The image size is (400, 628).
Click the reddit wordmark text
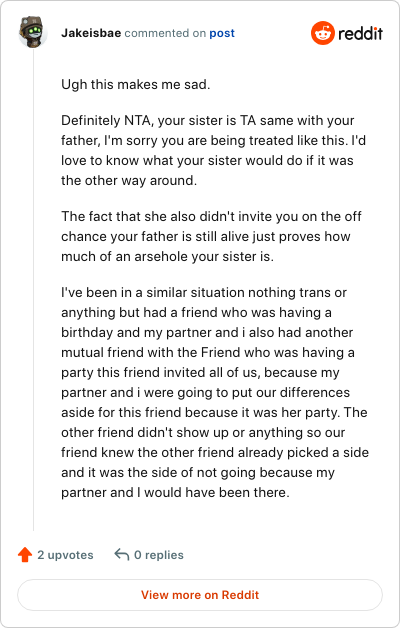click(x=360, y=33)
